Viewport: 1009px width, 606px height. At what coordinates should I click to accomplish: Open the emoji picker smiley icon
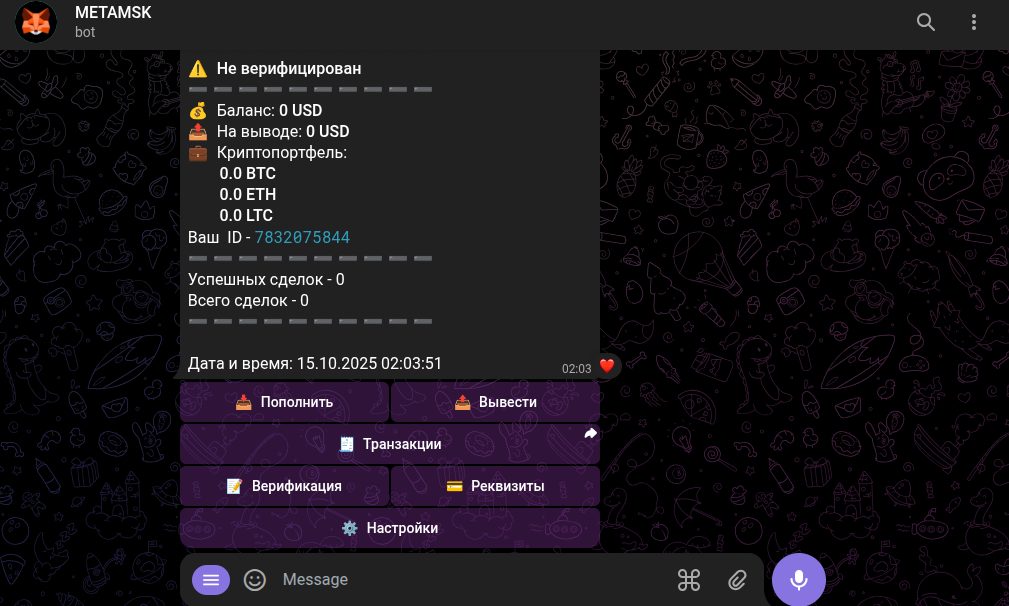point(255,580)
